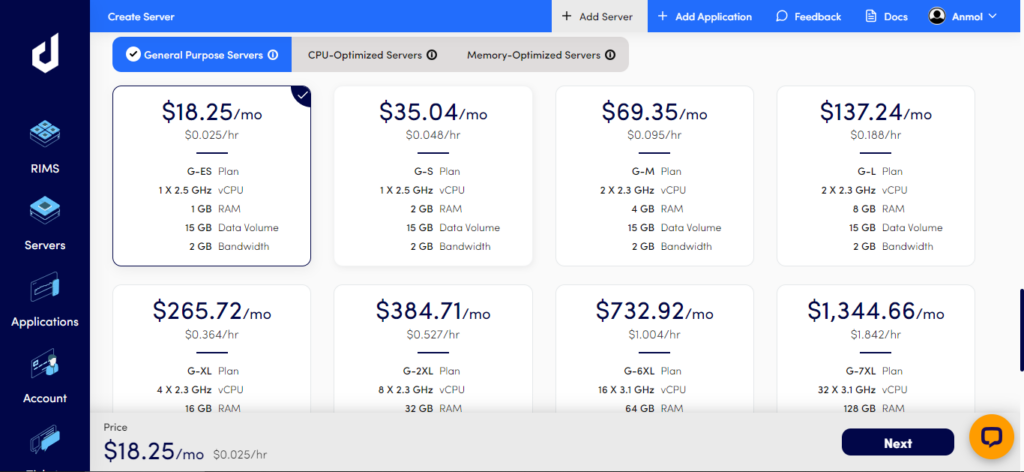Click "32 X 3.1 GHz" vCPU value
Image resolution: width=1024 pixels, height=472 pixels.
[846, 390]
